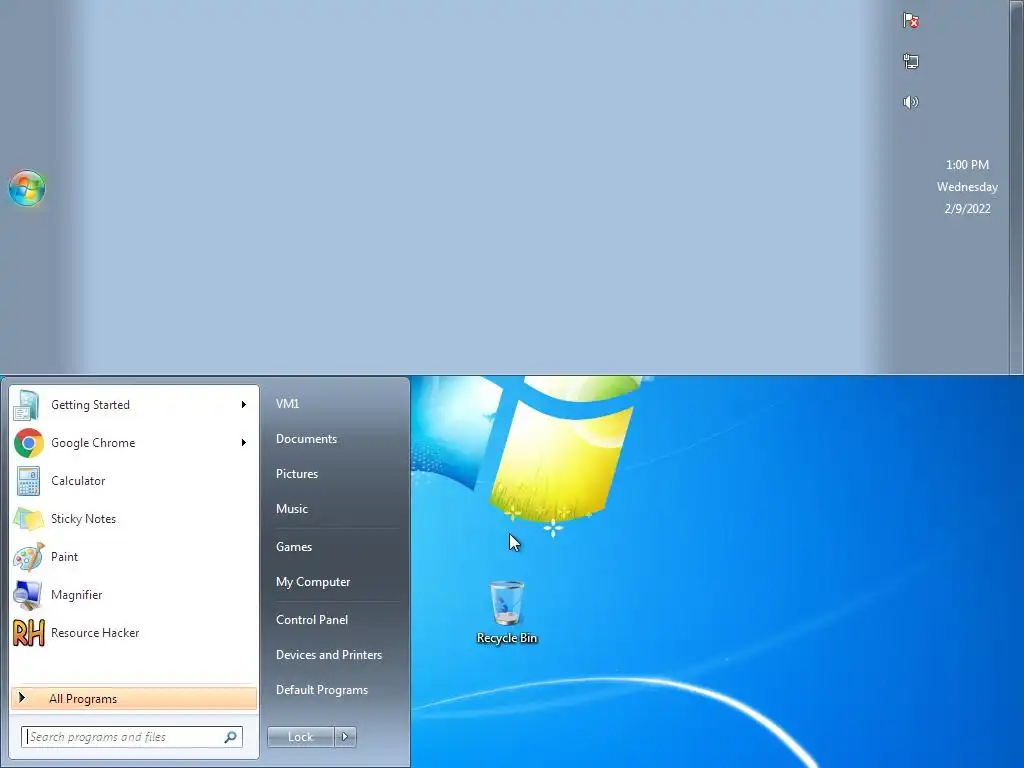This screenshot has width=1024, height=768.
Task: Click the search magnifying glass icon
Action: click(x=231, y=737)
